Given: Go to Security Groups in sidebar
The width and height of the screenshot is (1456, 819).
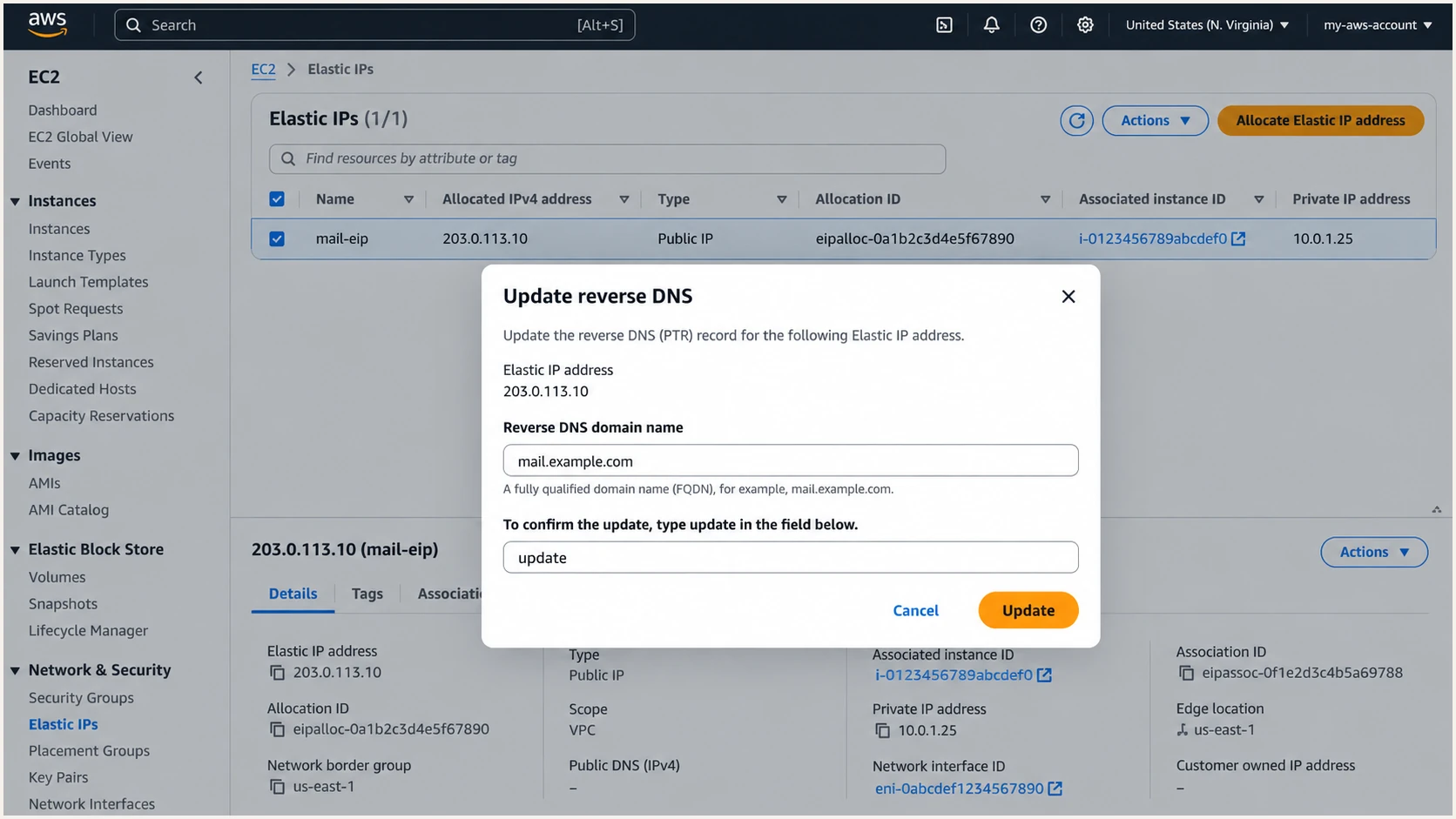Looking at the screenshot, I should (81, 698).
